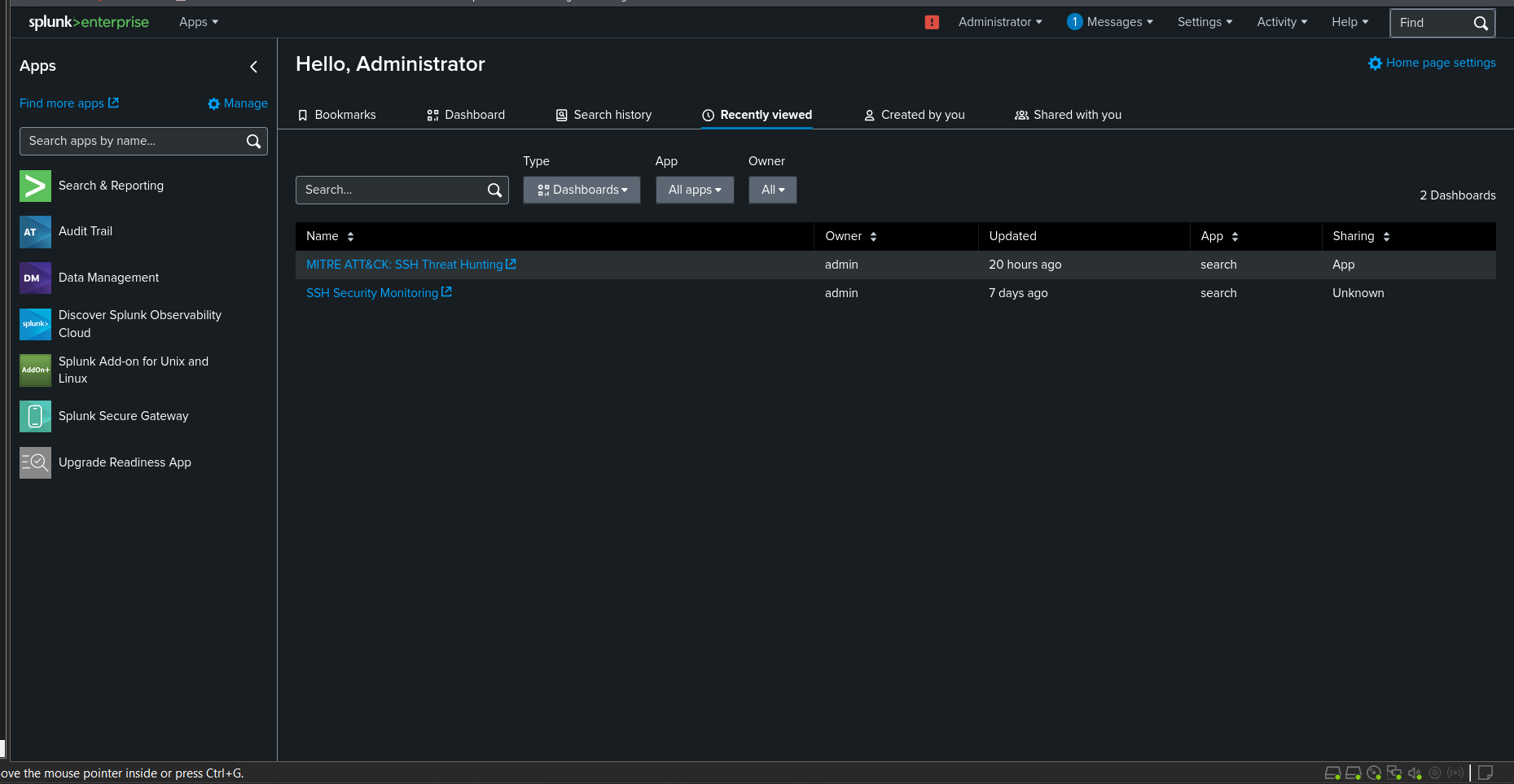Click the VM network status icon
1514x784 pixels.
pos(1394,773)
